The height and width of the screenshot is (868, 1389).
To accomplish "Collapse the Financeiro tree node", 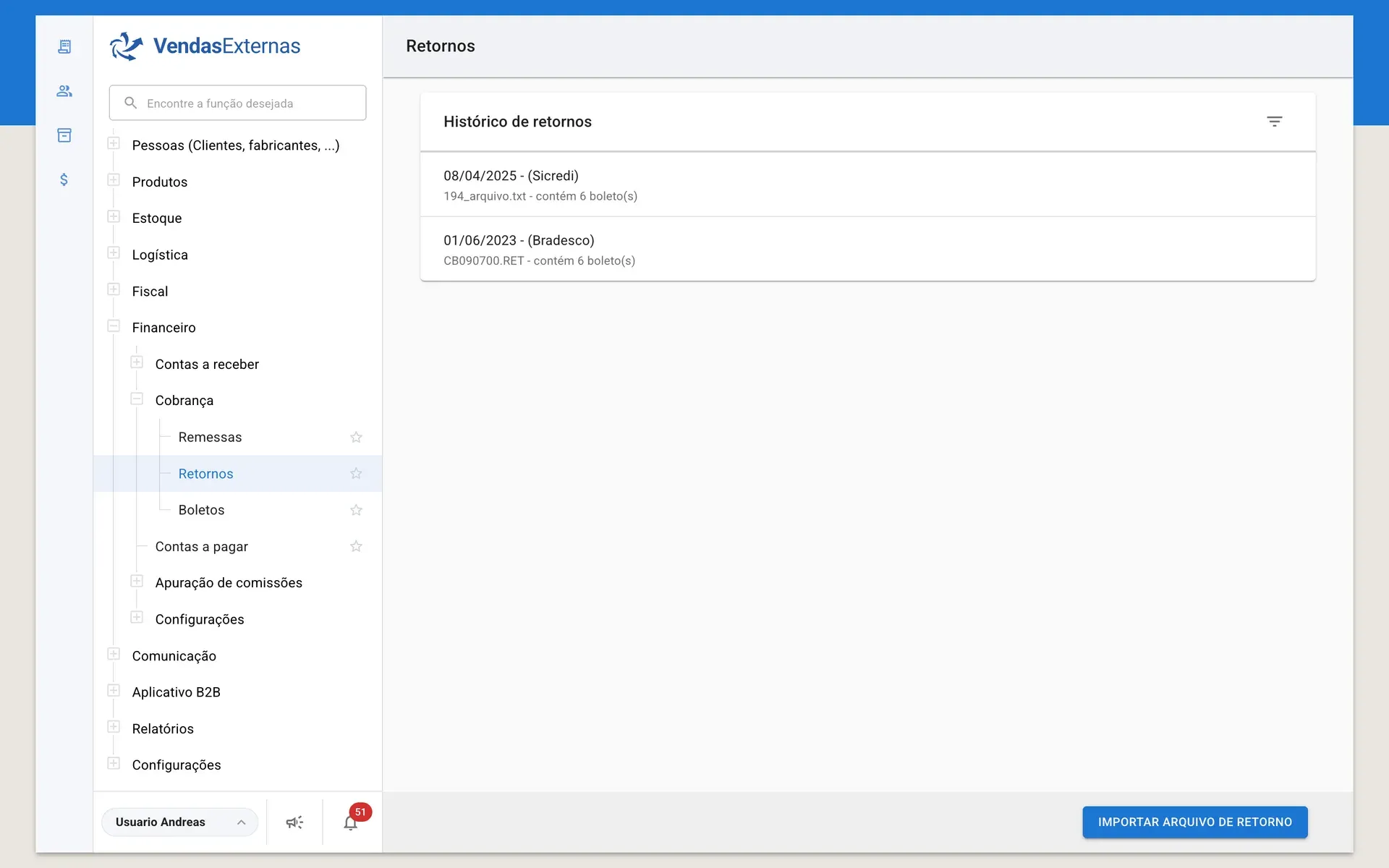I will click(x=114, y=326).
